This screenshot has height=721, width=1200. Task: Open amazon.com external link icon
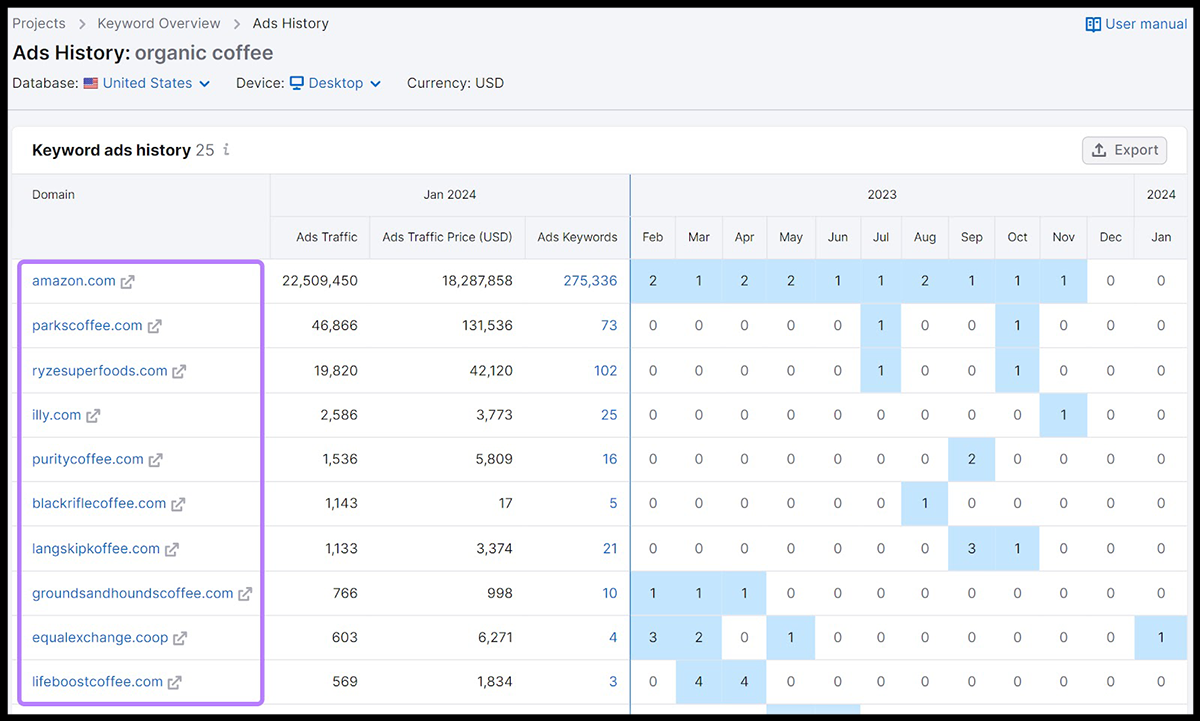pos(127,282)
